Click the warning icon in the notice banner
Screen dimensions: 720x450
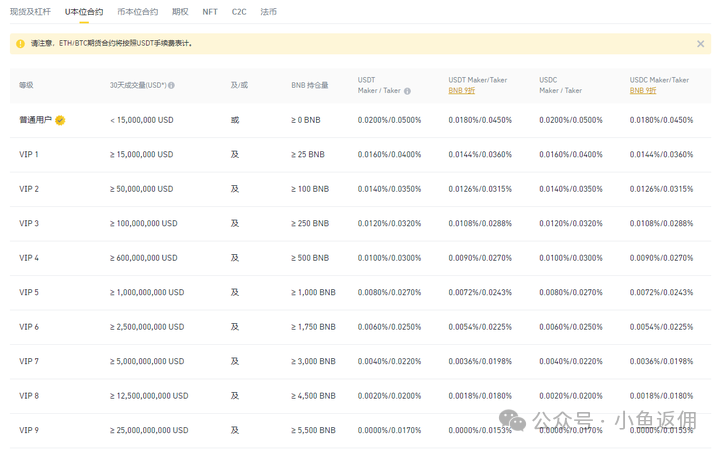20,44
